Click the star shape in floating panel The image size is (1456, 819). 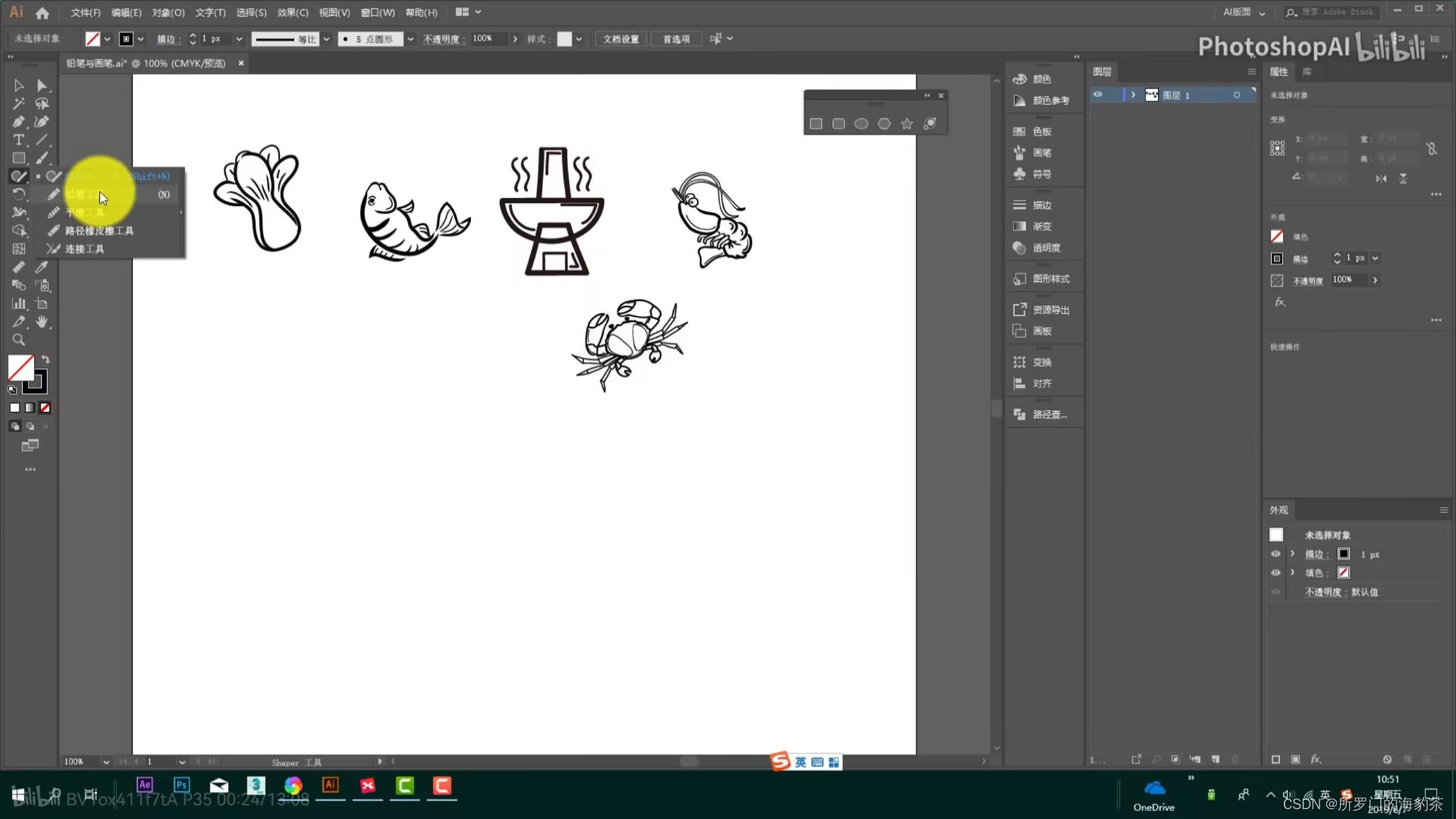[x=907, y=124]
